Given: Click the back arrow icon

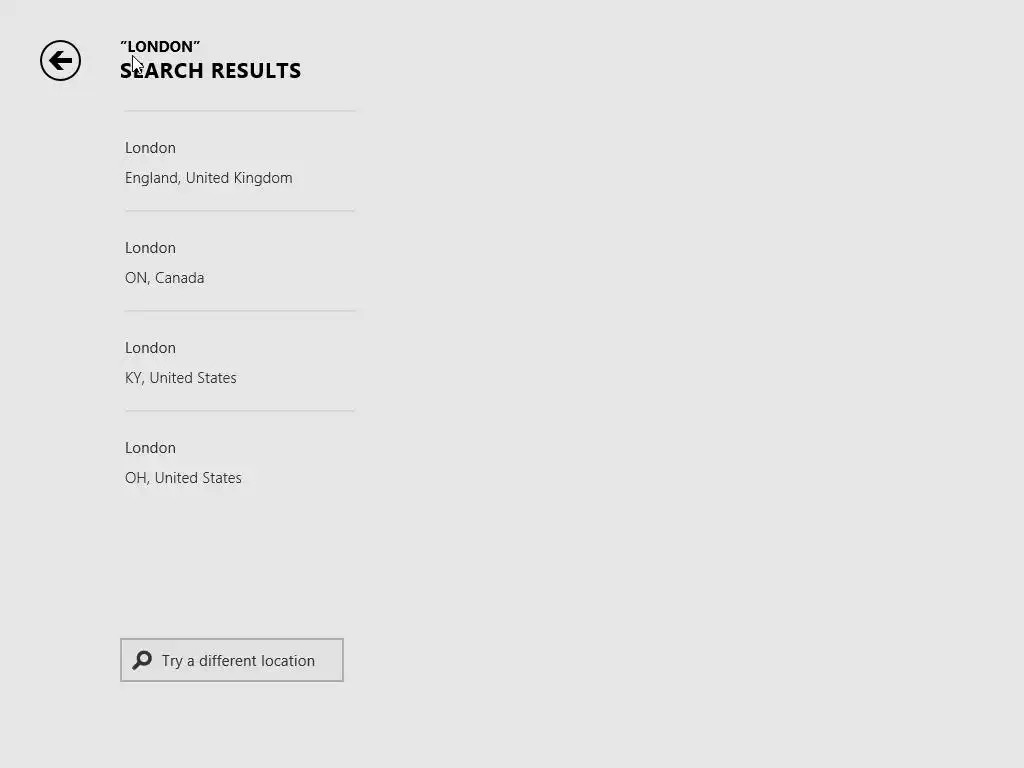Looking at the screenshot, I should pos(60,61).
